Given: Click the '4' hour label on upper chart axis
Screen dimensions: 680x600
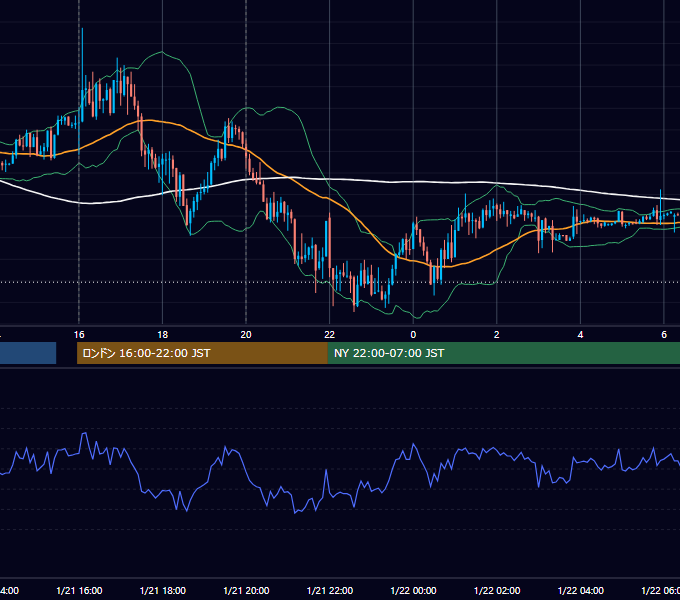Looking at the screenshot, I should [x=580, y=335].
